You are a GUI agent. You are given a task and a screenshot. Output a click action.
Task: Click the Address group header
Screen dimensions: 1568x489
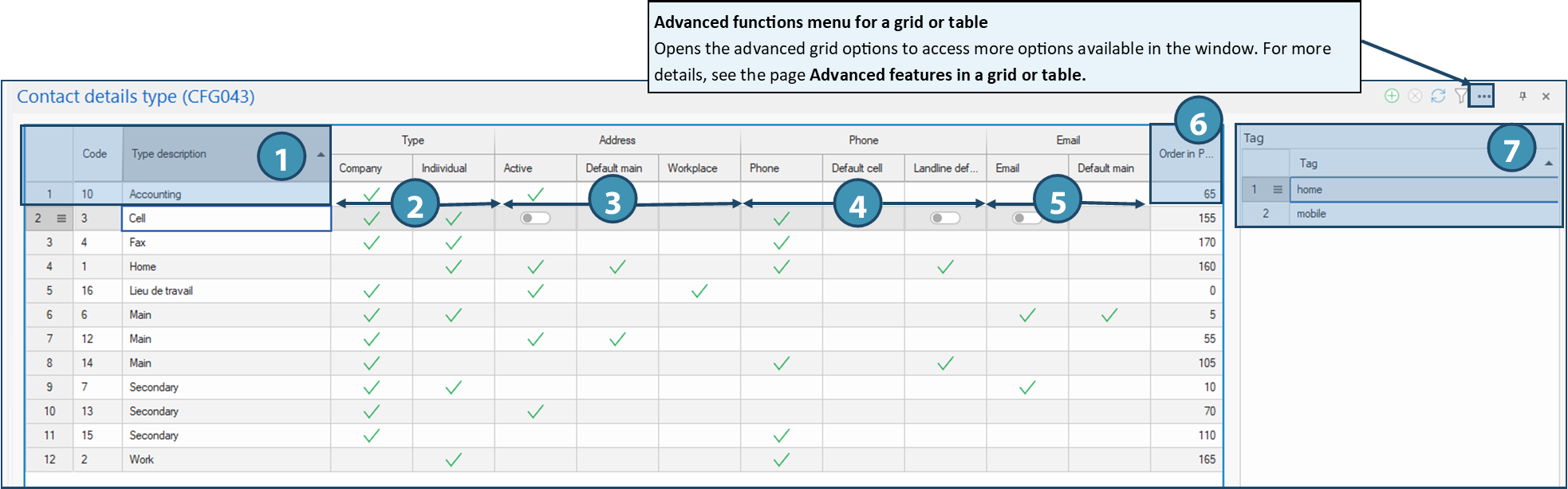click(x=617, y=140)
